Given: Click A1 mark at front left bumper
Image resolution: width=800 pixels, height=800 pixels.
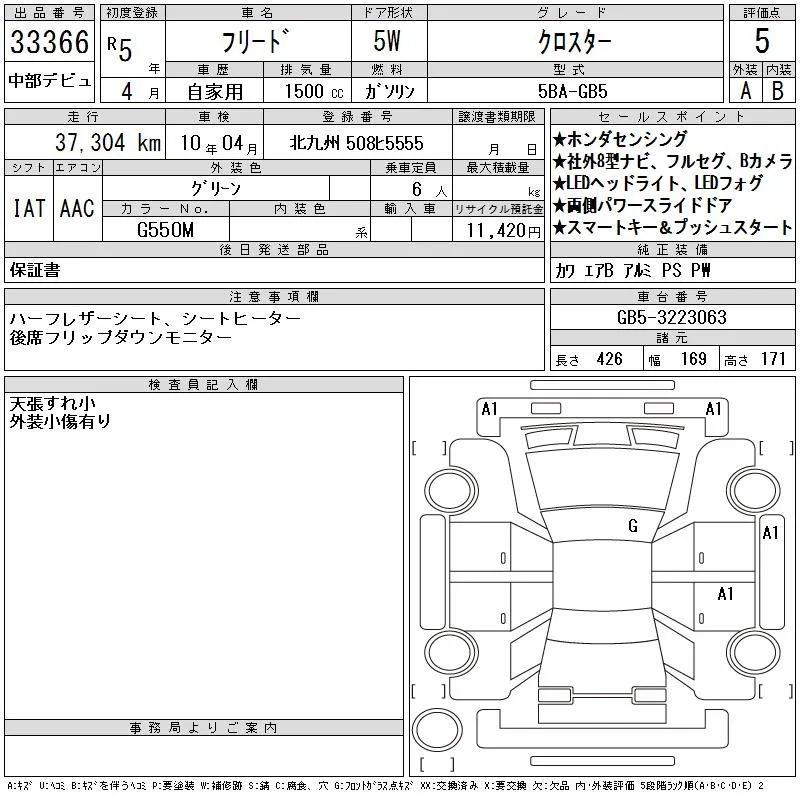Looking at the screenshot, I should click(489, 409).
